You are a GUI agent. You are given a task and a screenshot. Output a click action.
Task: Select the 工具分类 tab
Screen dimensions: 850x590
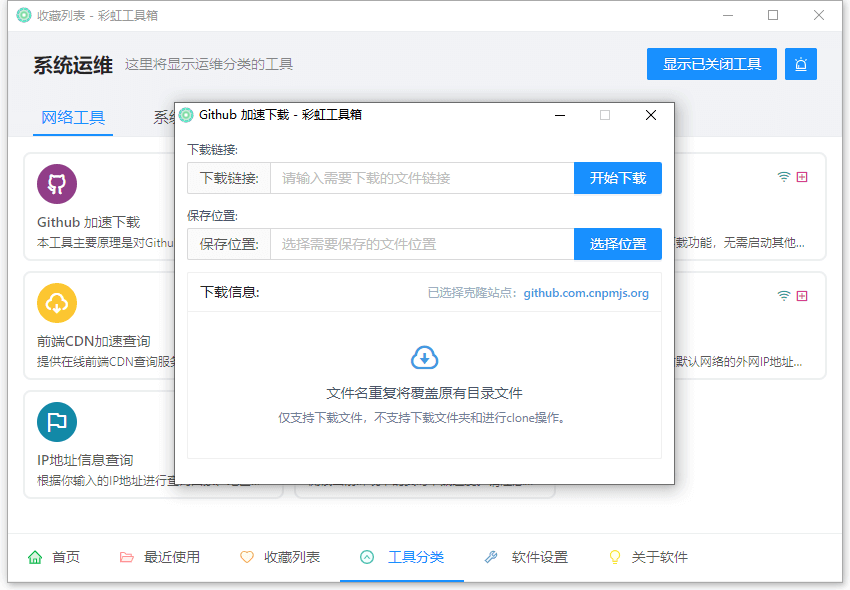tap(402, 557)
